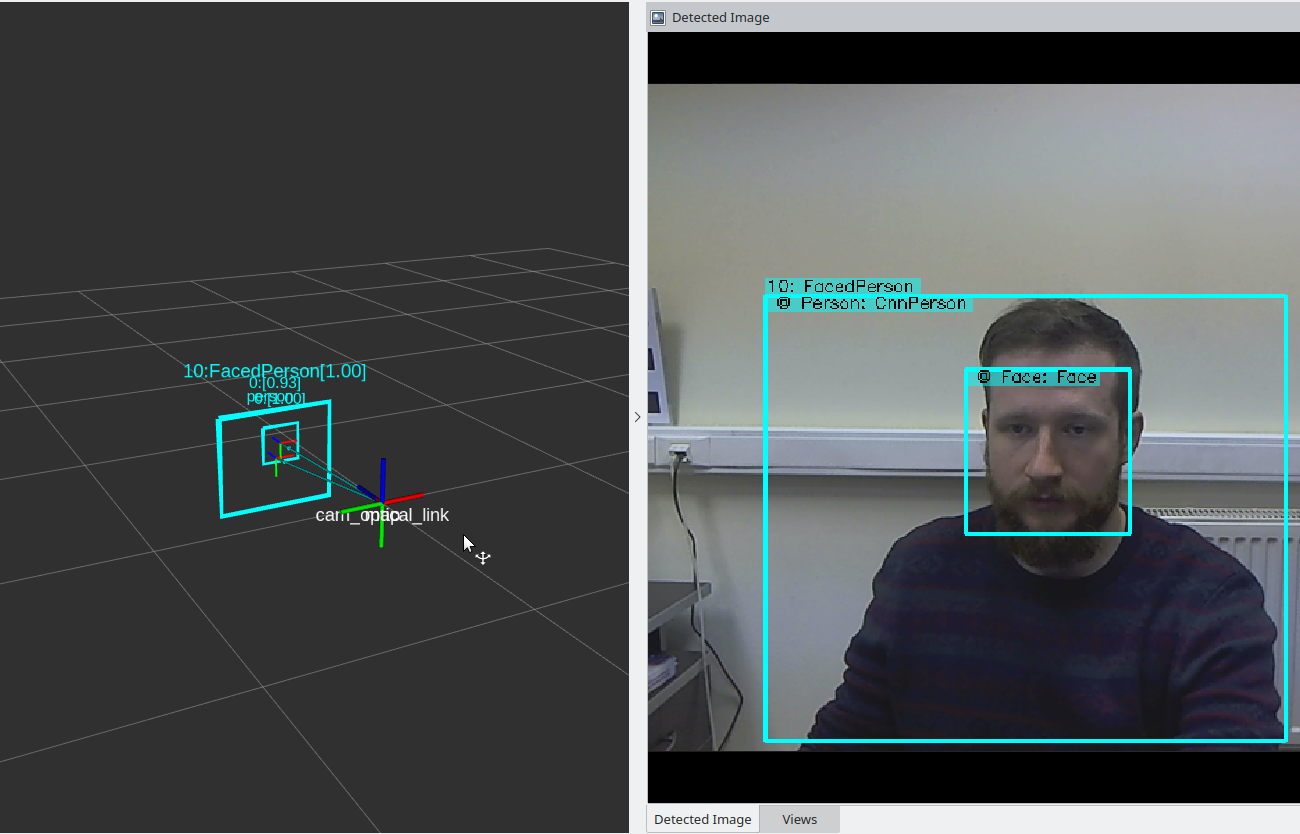This screenshot has height=834, width=1300.
Task: Click the "10:FacedPerson[1.00]" marker label
Action: tap(274, 370)
